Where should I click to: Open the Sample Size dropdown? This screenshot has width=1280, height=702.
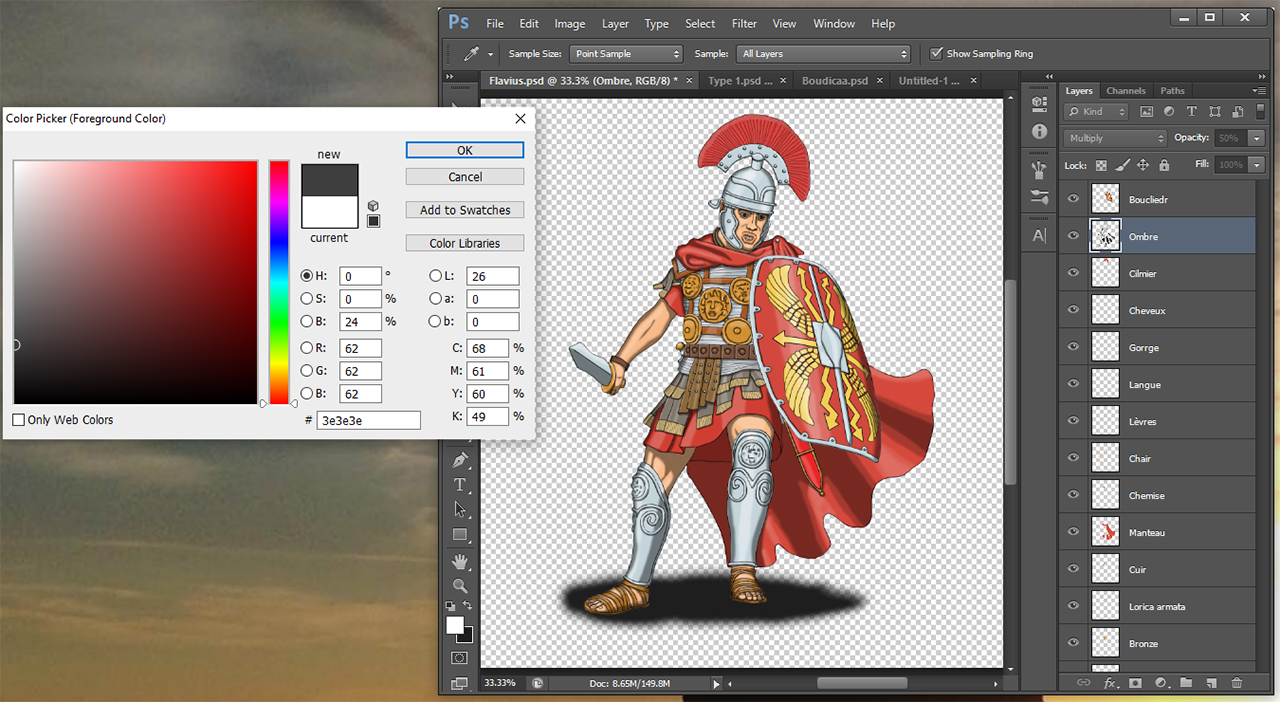point(626,54)
